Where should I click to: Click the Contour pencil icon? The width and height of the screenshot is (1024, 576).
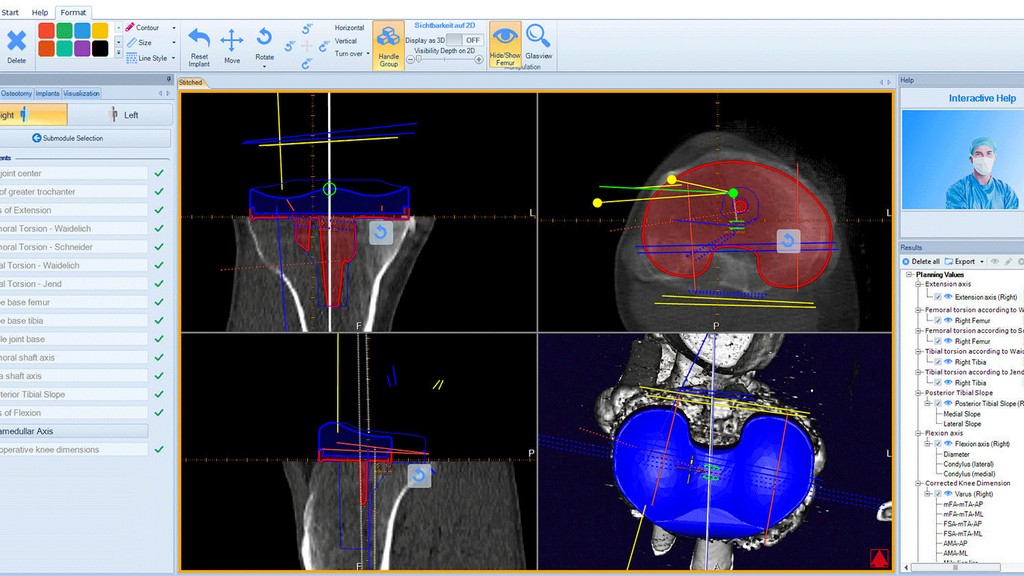[130, 27]
